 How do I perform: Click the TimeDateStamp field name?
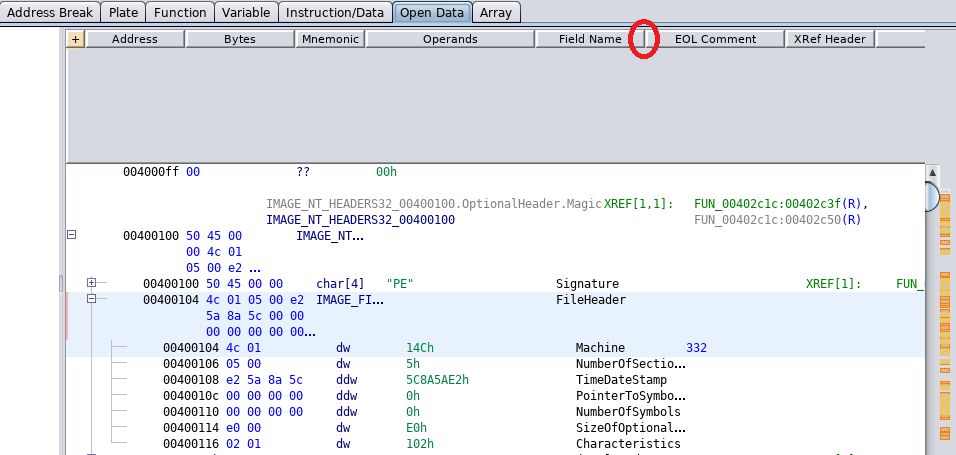click(x=621, y=379)
